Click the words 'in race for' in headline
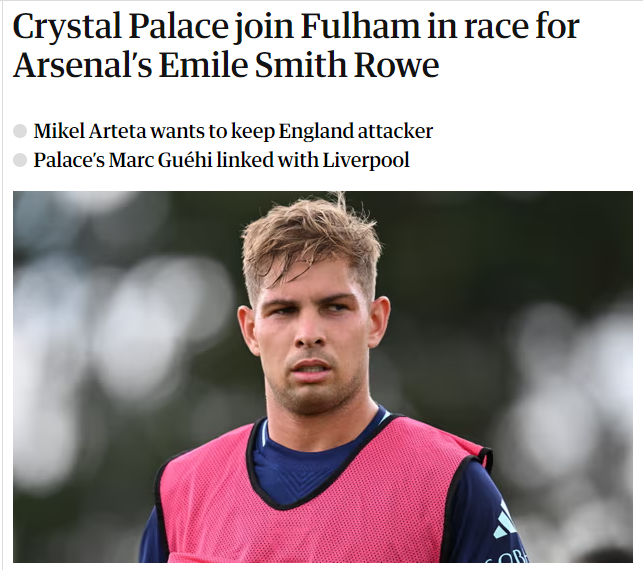 (503, 26)
